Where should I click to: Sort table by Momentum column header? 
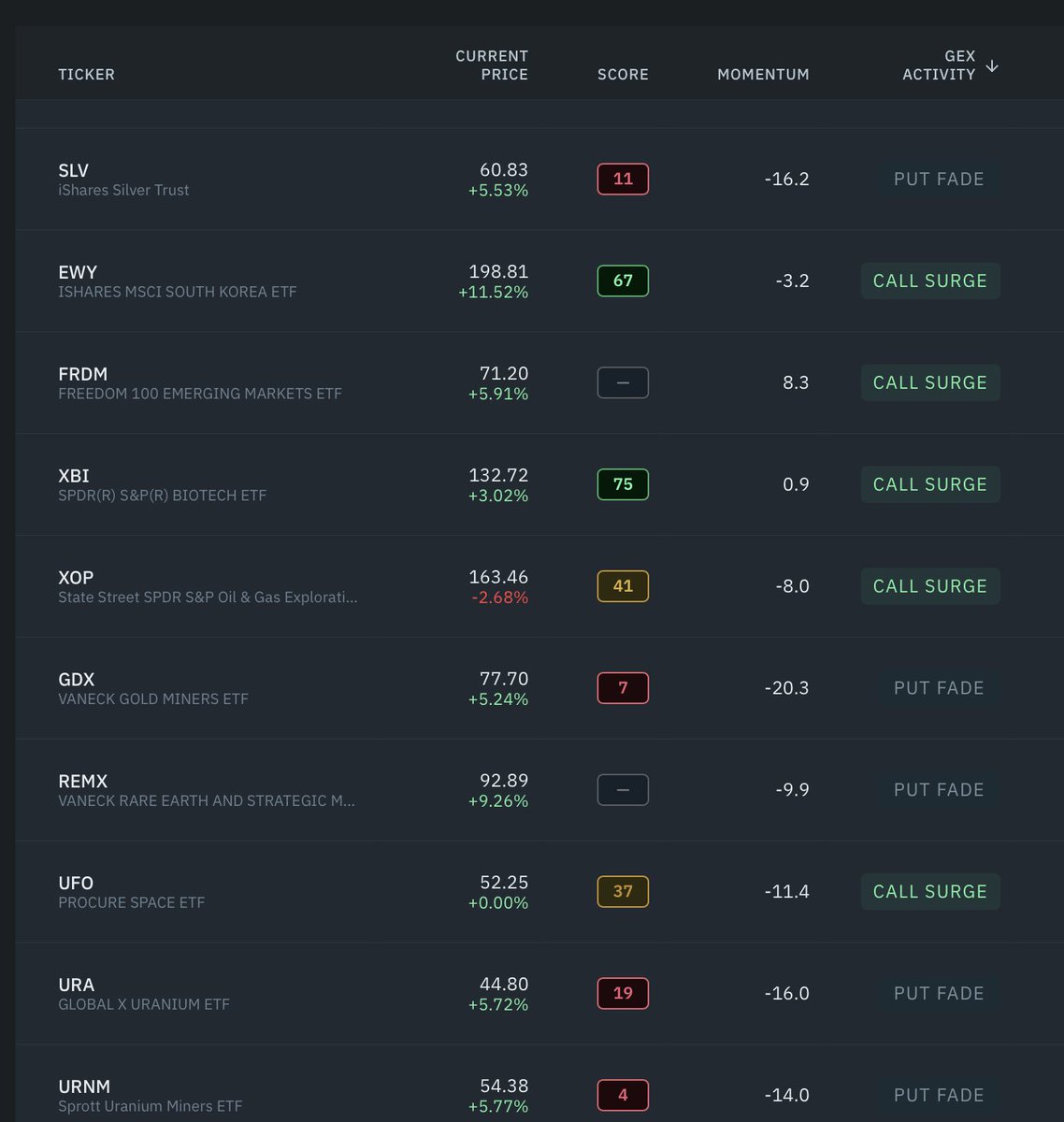[763, 75]
